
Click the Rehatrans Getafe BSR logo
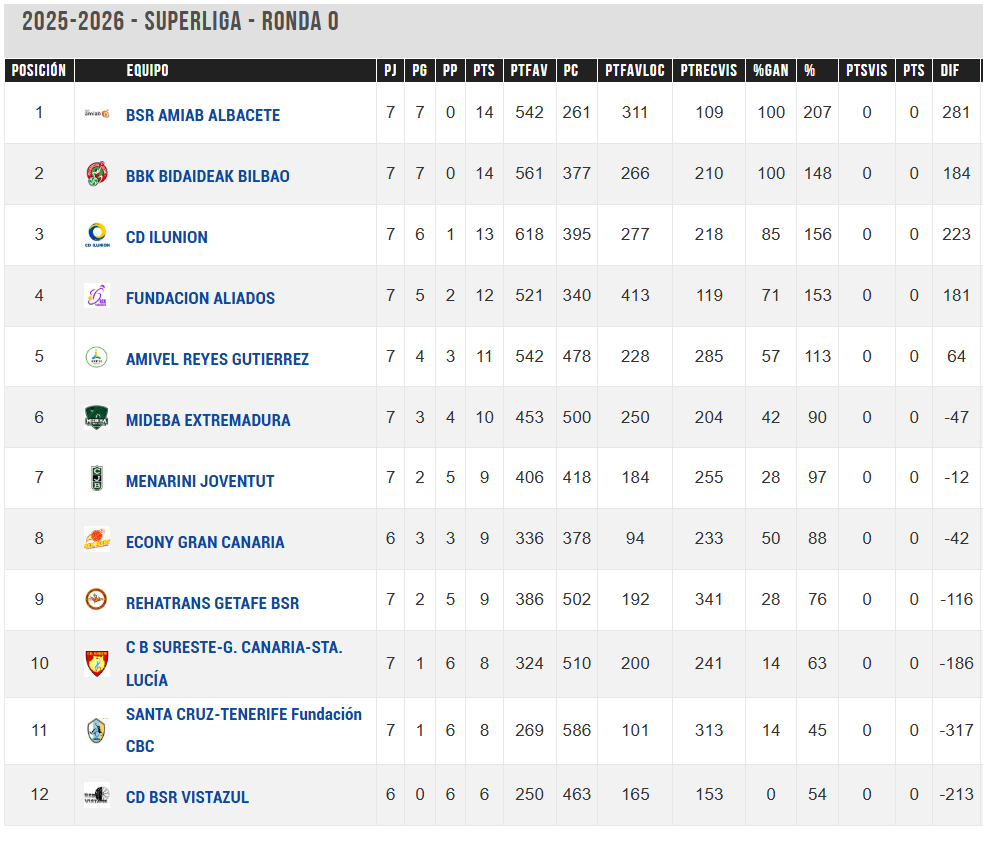97,601
